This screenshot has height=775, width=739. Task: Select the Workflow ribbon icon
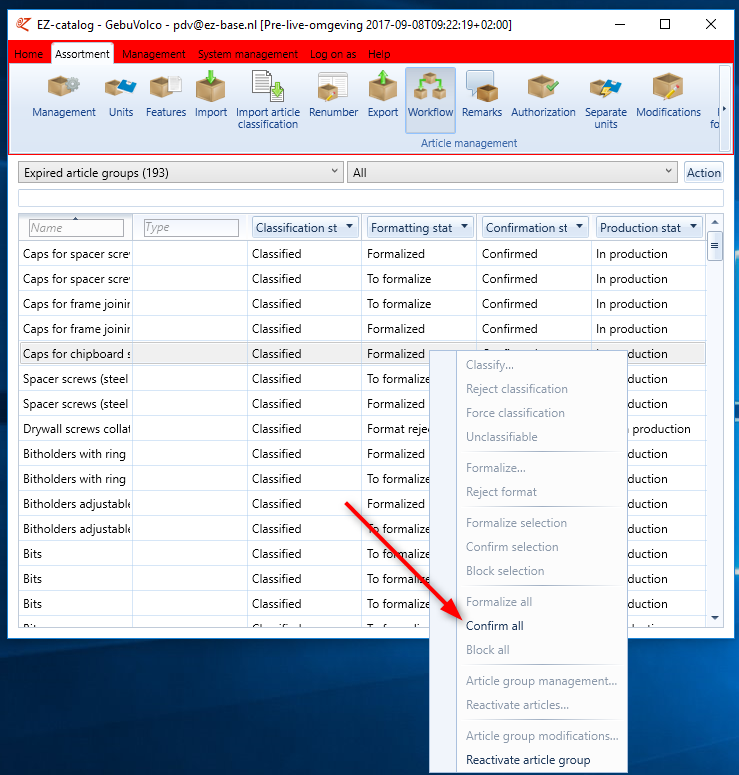[x=430, y=99]
